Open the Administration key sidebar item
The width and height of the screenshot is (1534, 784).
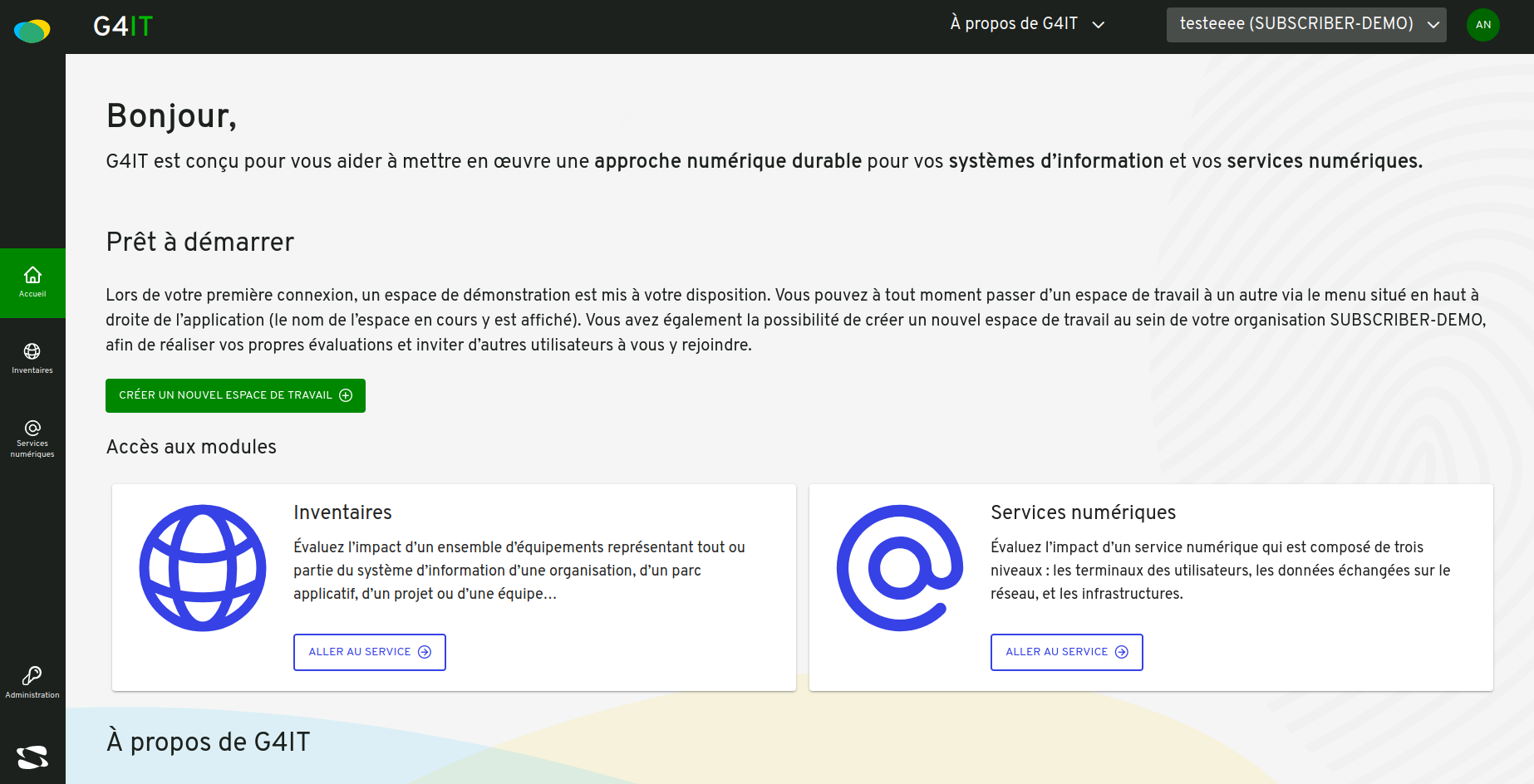[x=32, y=683]
